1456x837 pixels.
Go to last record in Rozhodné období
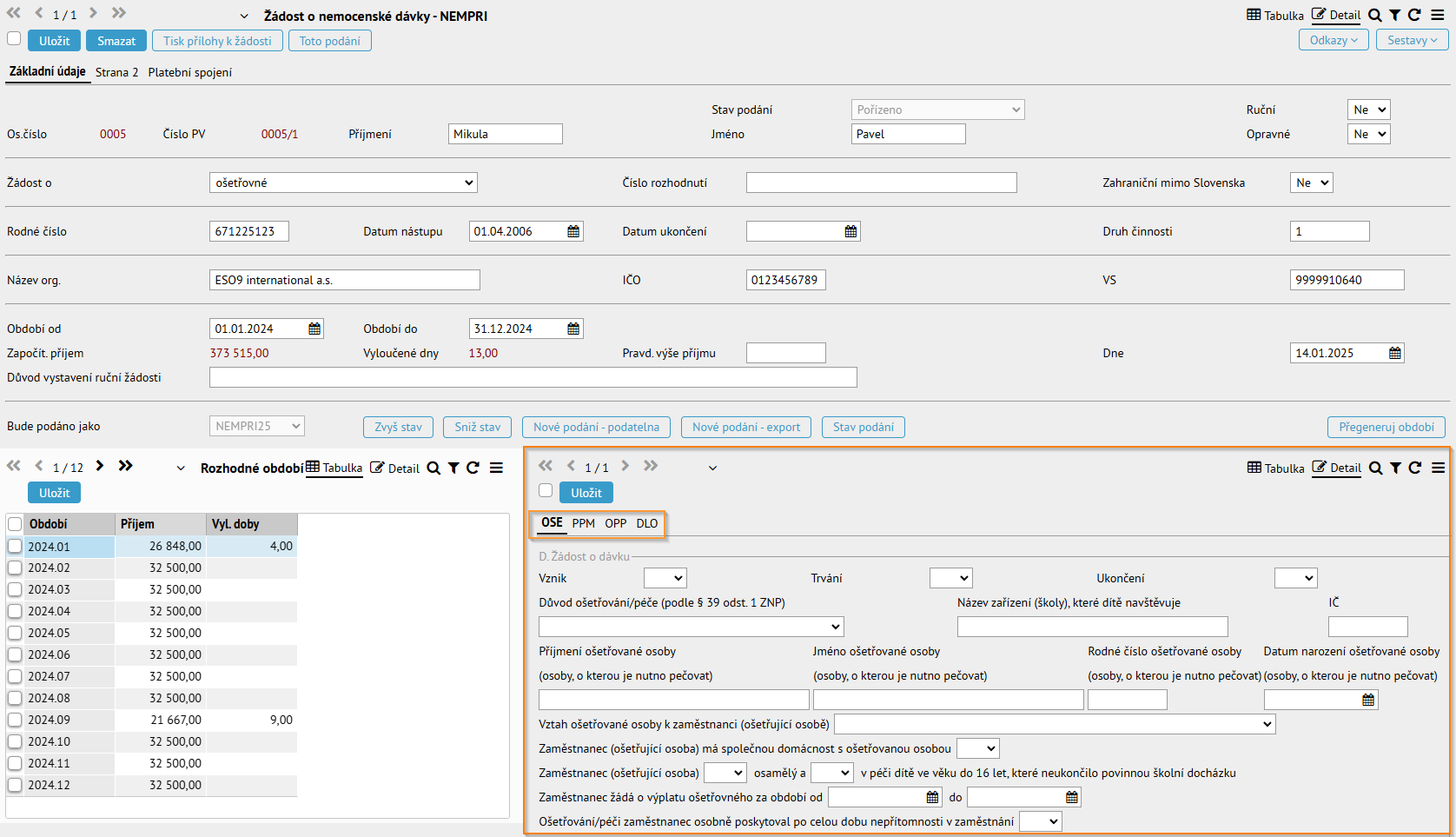[x=126, y=466]
